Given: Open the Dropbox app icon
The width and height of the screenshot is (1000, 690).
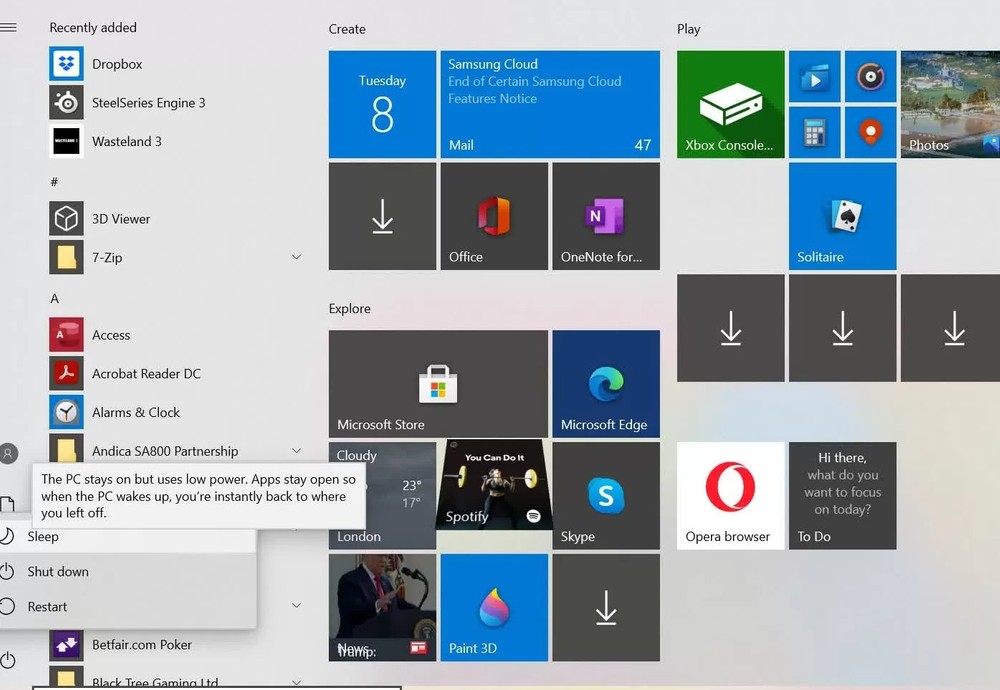Looking at the screenshot, I should (x=66, y=64).
